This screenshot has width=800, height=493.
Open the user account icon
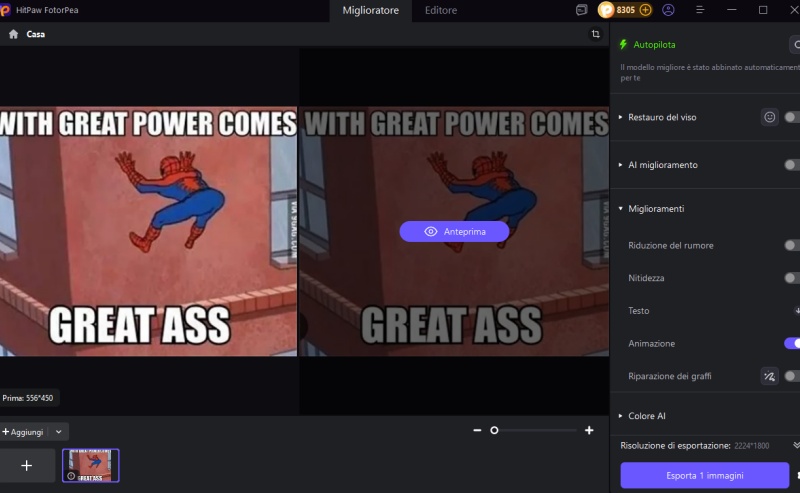coord(668,10)
